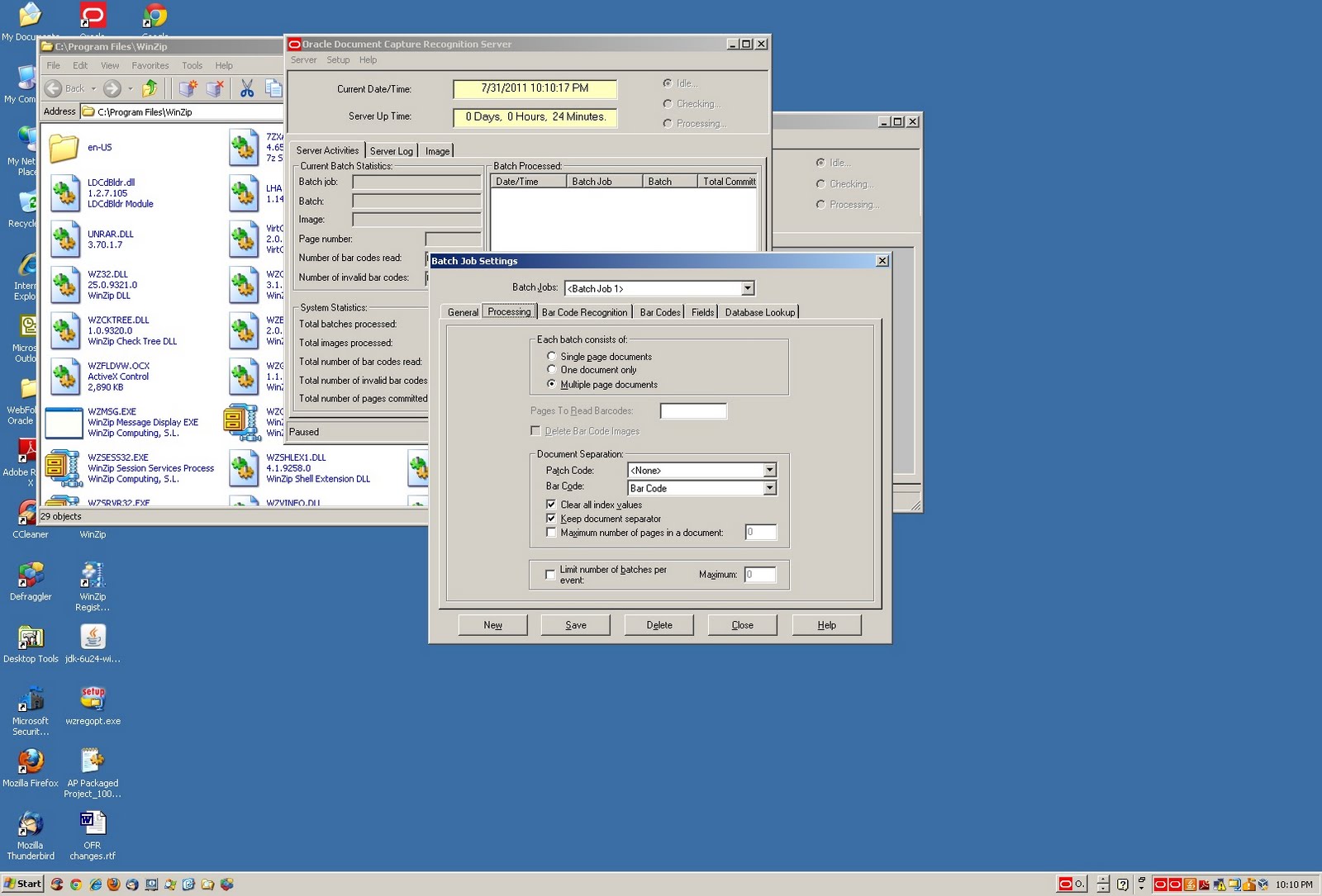Image resolution: width=1322 pixels, height=896 pixels.
Task: Open the Java icon in the system tray
Action: click(1190, 884)
